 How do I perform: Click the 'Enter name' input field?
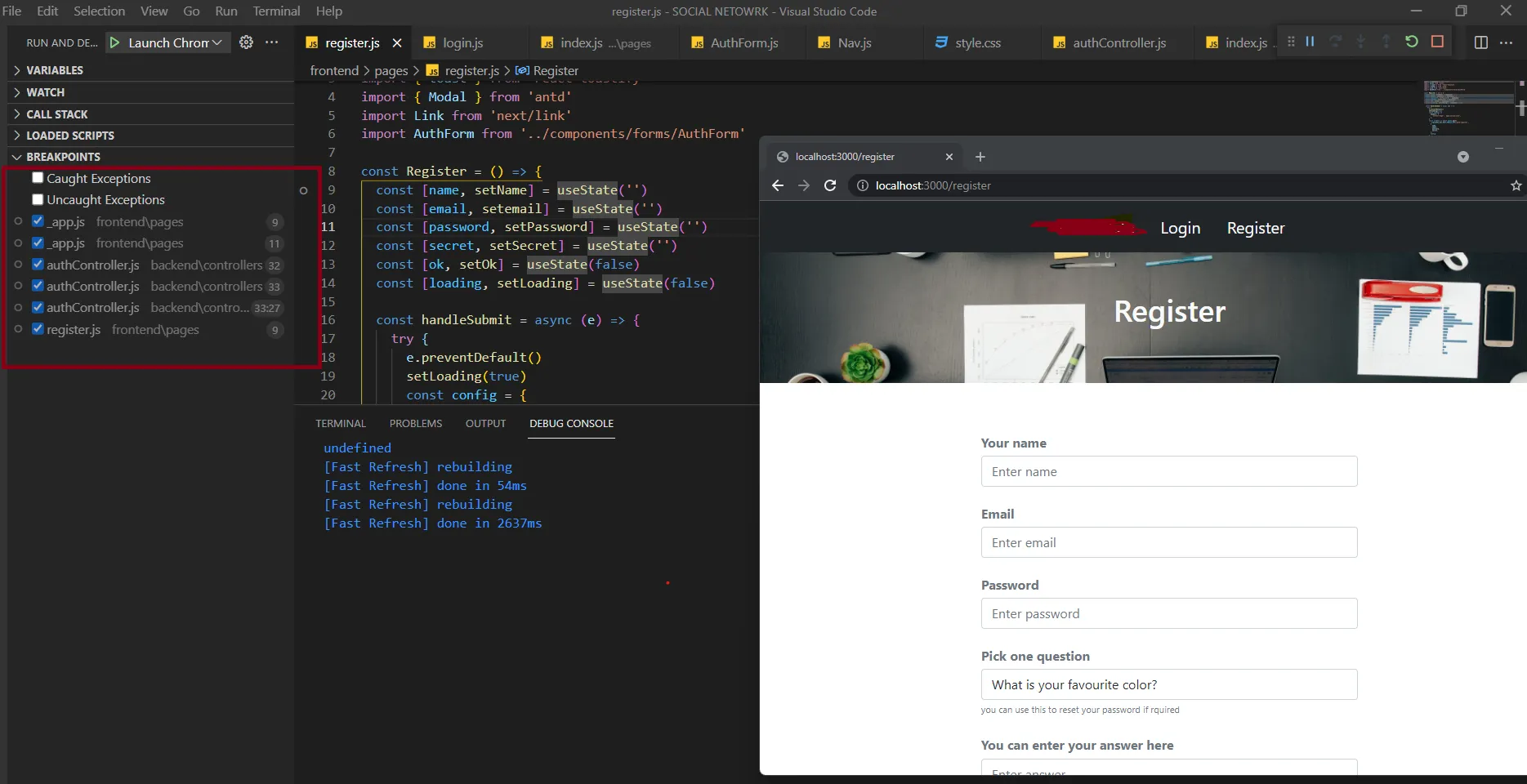[1169, 471]
